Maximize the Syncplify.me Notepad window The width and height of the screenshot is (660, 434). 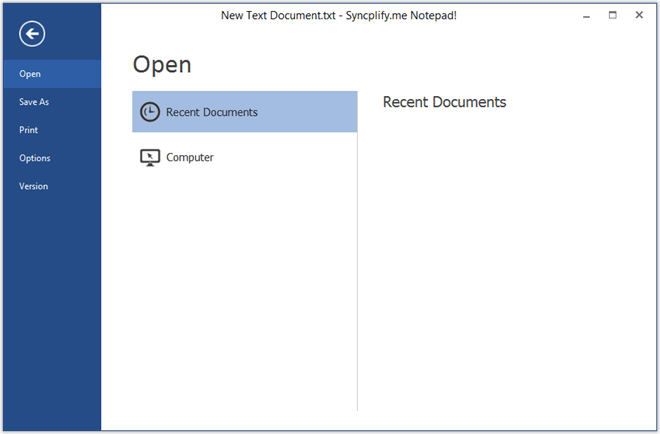[x=613, y=15]
